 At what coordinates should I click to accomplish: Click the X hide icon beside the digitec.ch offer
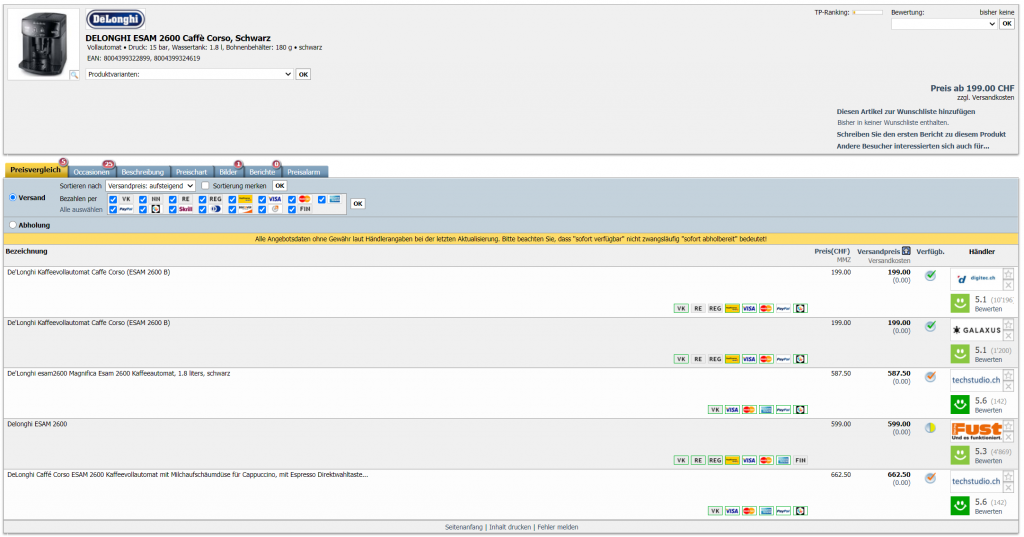1008,286
